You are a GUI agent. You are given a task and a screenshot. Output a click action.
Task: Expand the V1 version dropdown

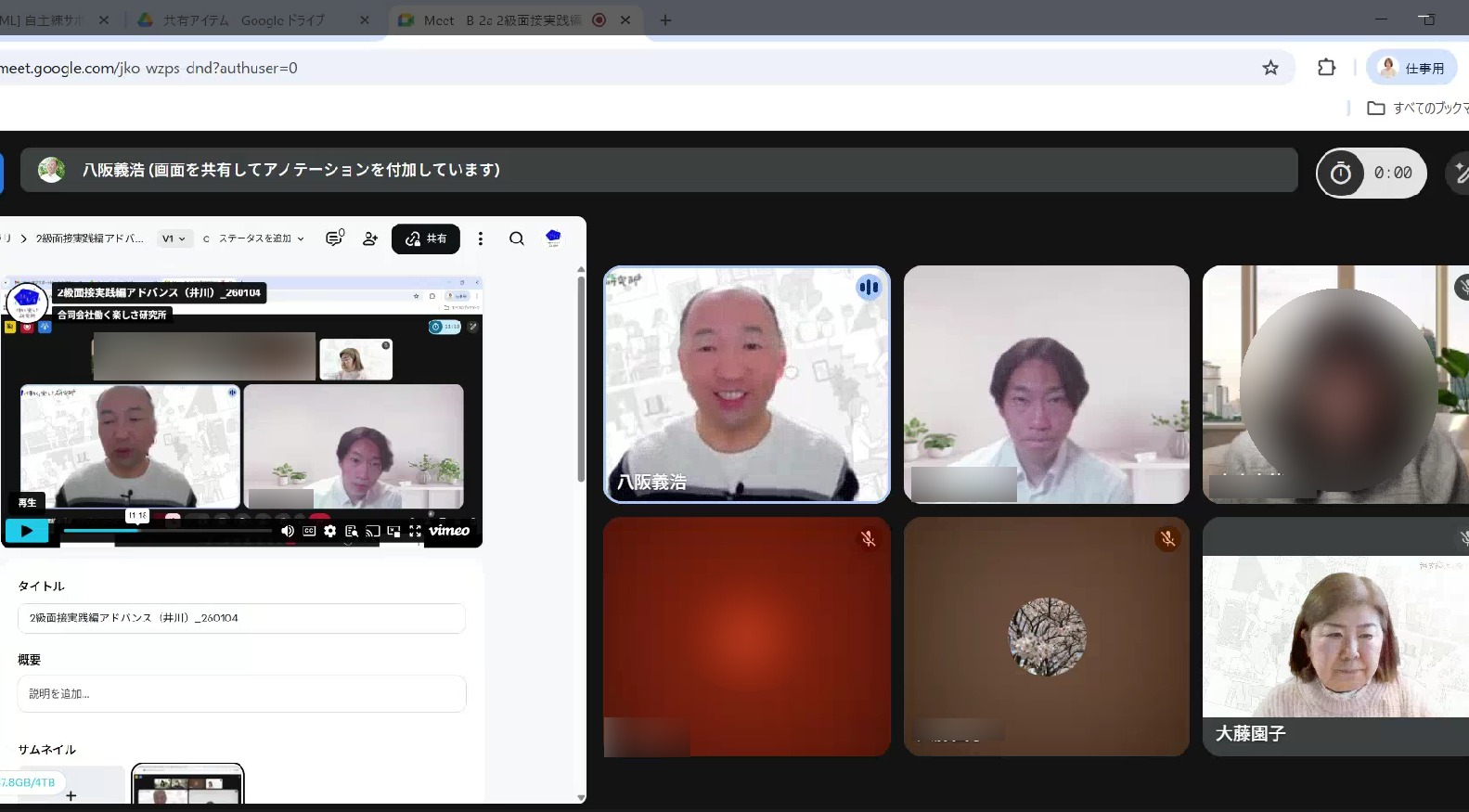[x=174, y=238]
